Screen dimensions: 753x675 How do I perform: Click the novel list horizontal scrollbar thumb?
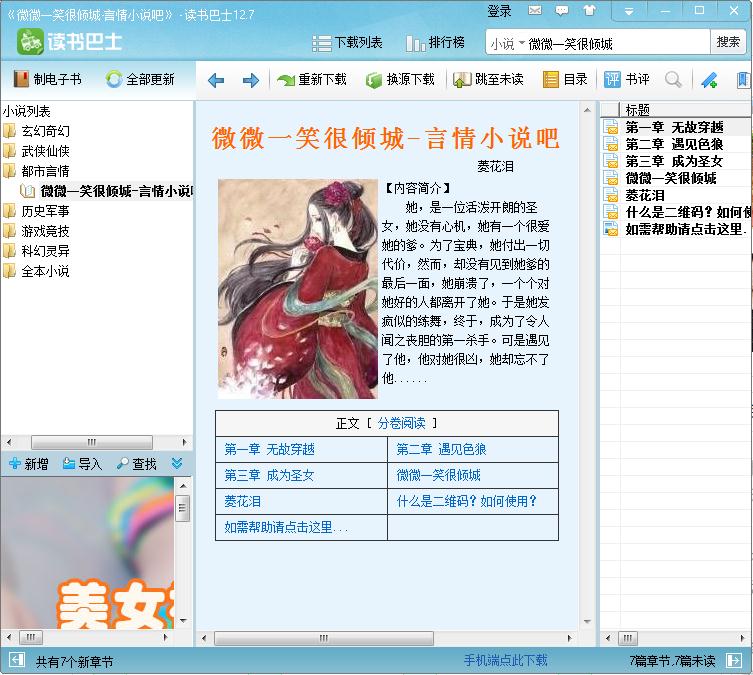click(x=92, y=442)
